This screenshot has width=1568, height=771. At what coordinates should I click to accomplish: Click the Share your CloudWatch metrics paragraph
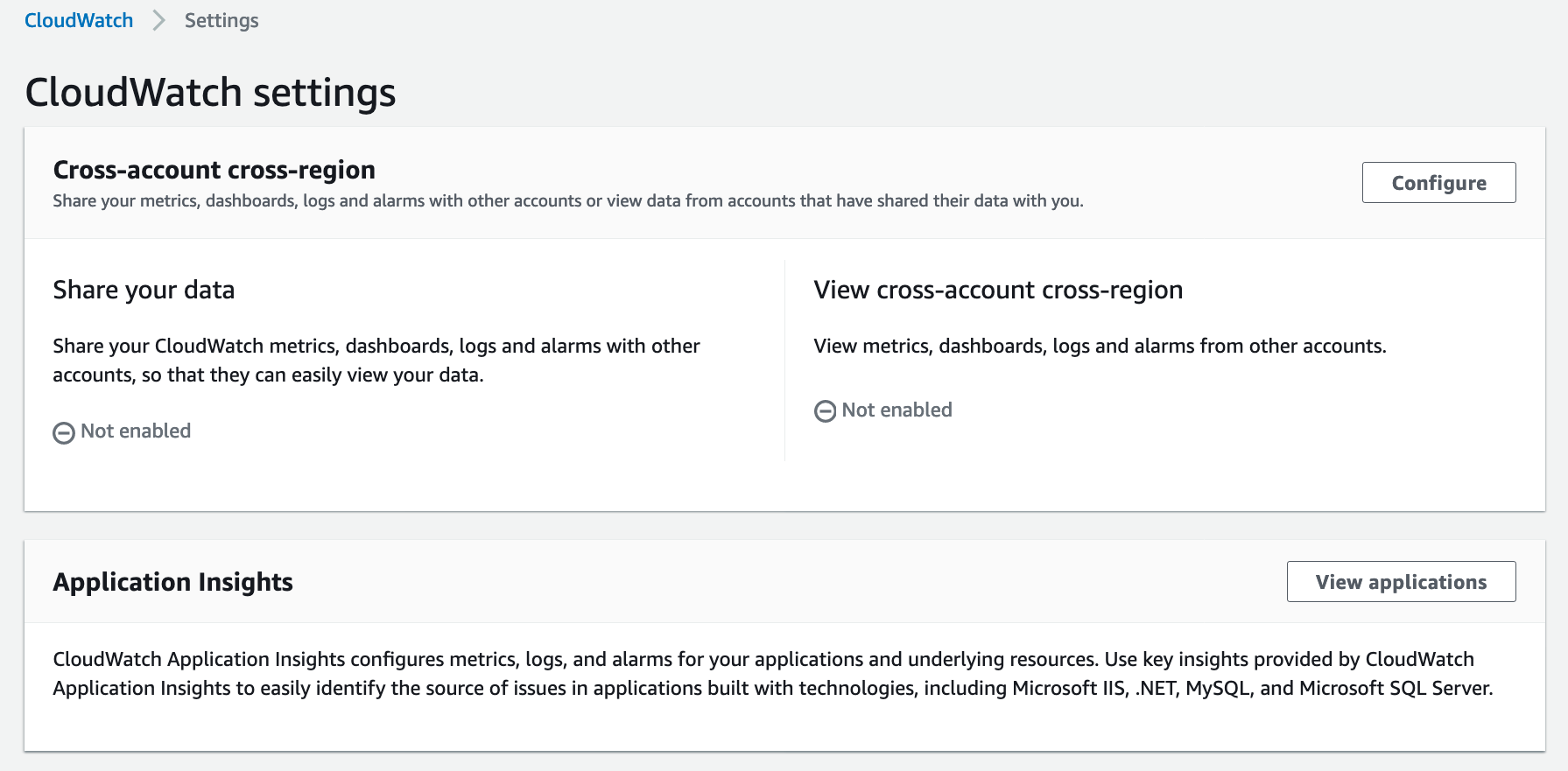click(376, 361)
